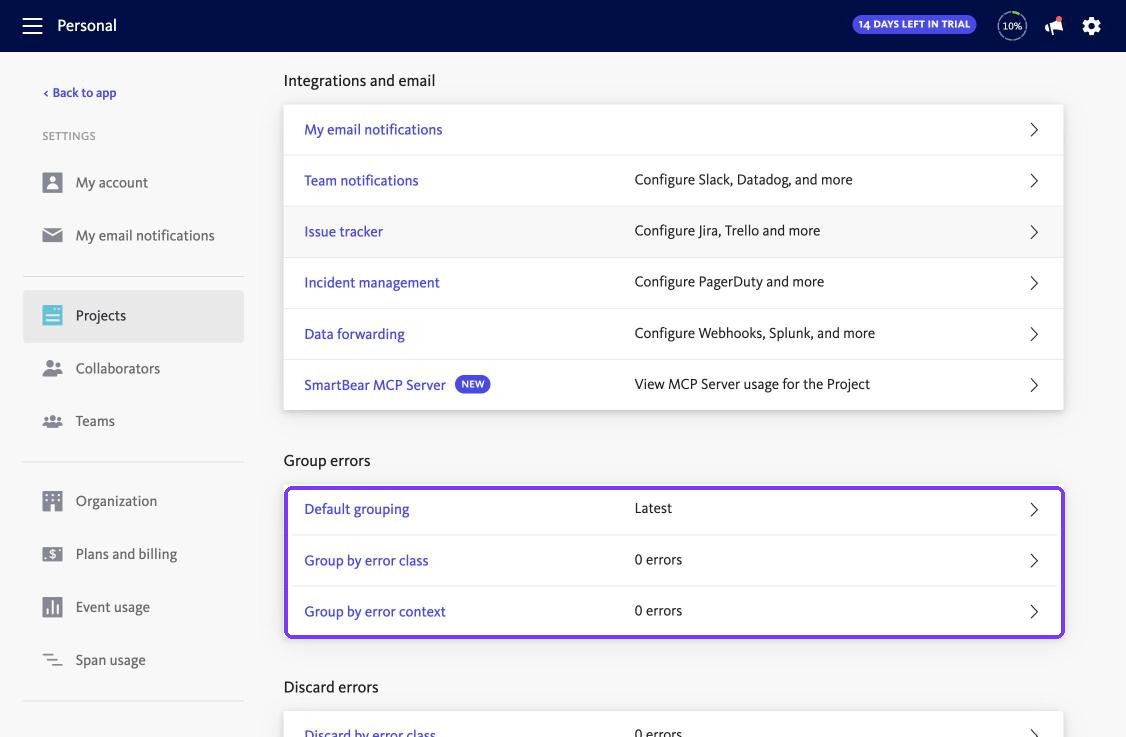Open Group by error context setting
The height and width of the screenshot is (737, 1126).
[375, 611]
